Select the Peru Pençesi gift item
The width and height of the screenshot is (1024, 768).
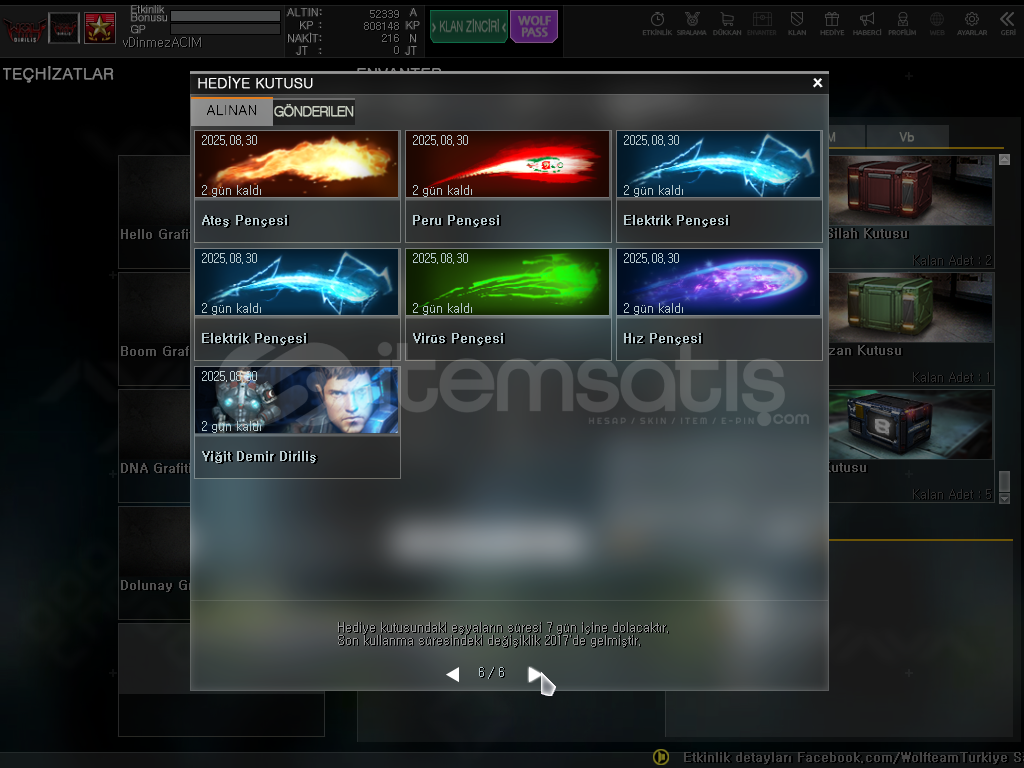[x=508, y=186]
